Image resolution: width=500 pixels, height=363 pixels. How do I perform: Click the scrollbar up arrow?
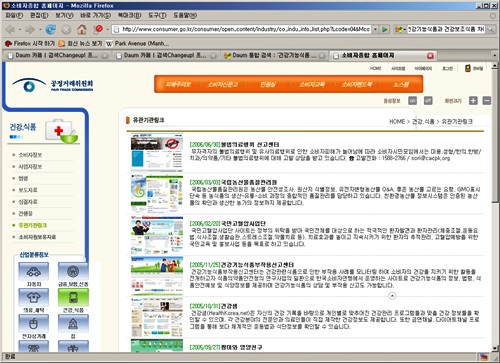pyautogui.click(x=495, y=66)
